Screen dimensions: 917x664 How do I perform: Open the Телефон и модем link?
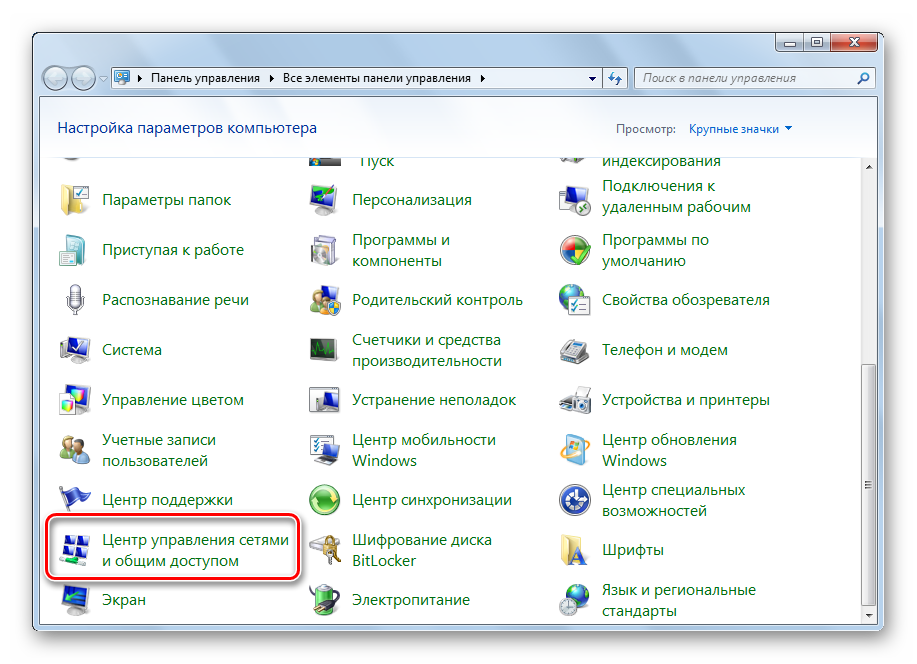tap(664, 350)
